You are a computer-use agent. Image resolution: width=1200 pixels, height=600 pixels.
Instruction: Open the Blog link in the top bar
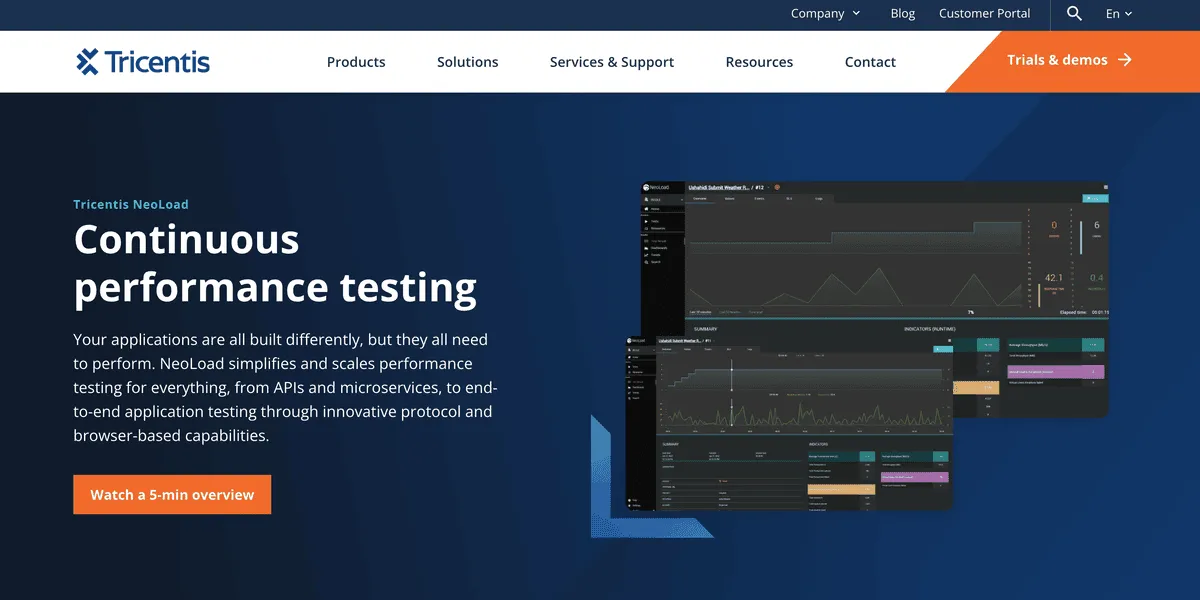tap(903, 14)
